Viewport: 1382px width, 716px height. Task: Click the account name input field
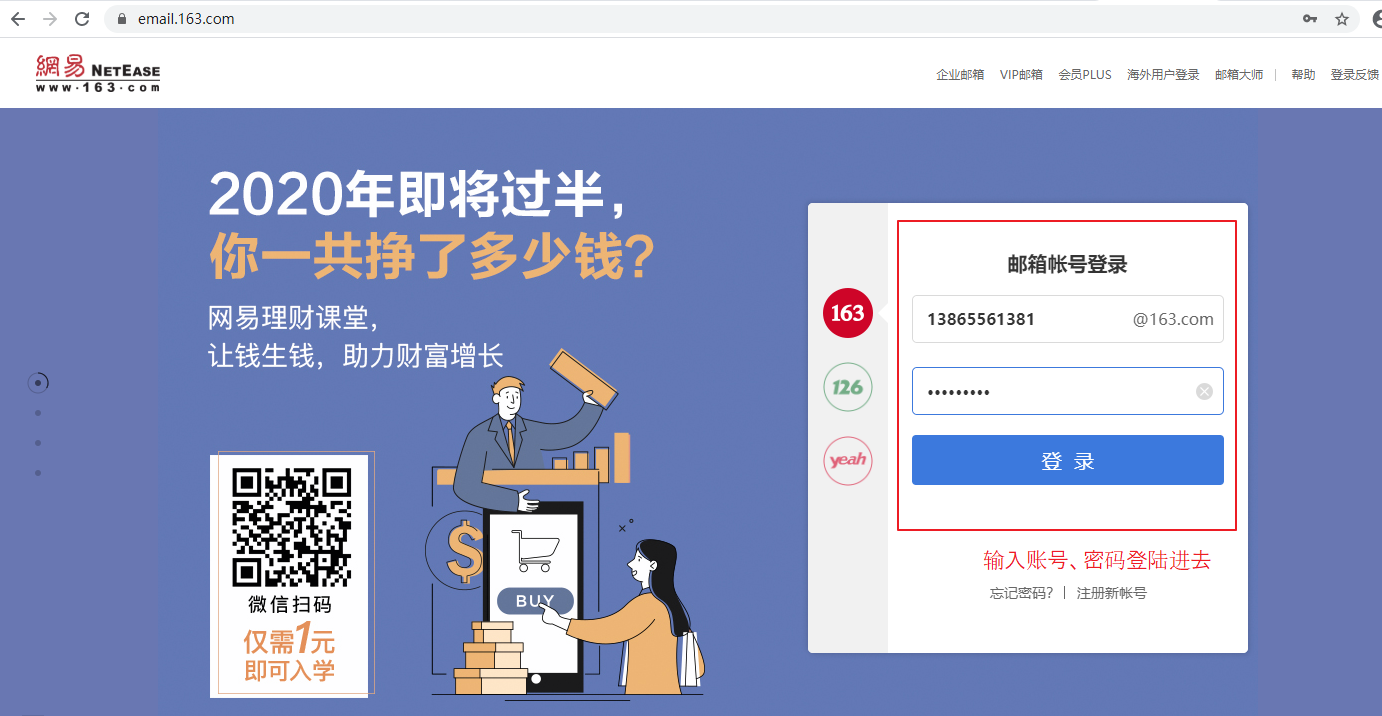(1068, 319)
